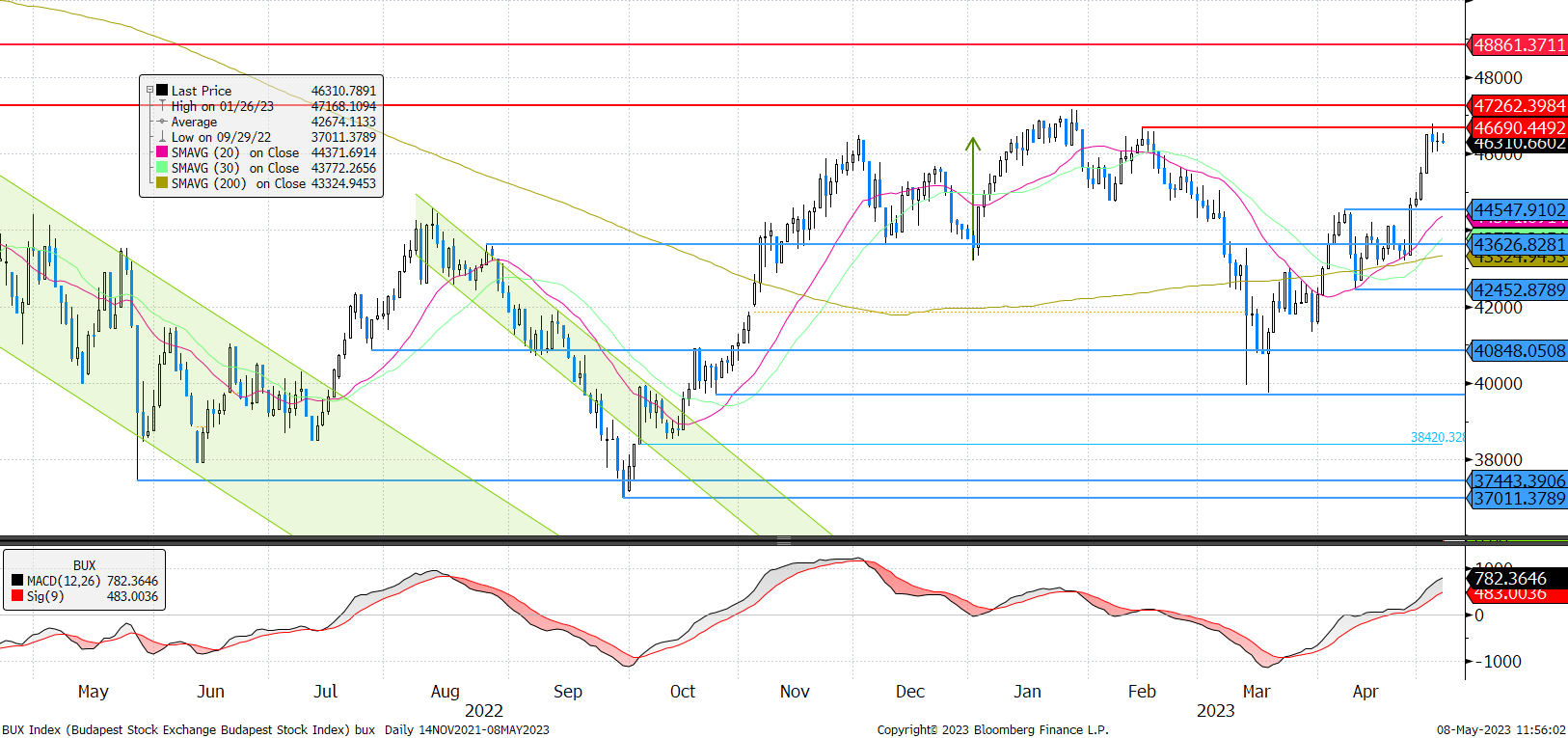Click the black Last Price color swatch
The height and width of the screenshot is (738, 1568).
[x=162, y=91]
